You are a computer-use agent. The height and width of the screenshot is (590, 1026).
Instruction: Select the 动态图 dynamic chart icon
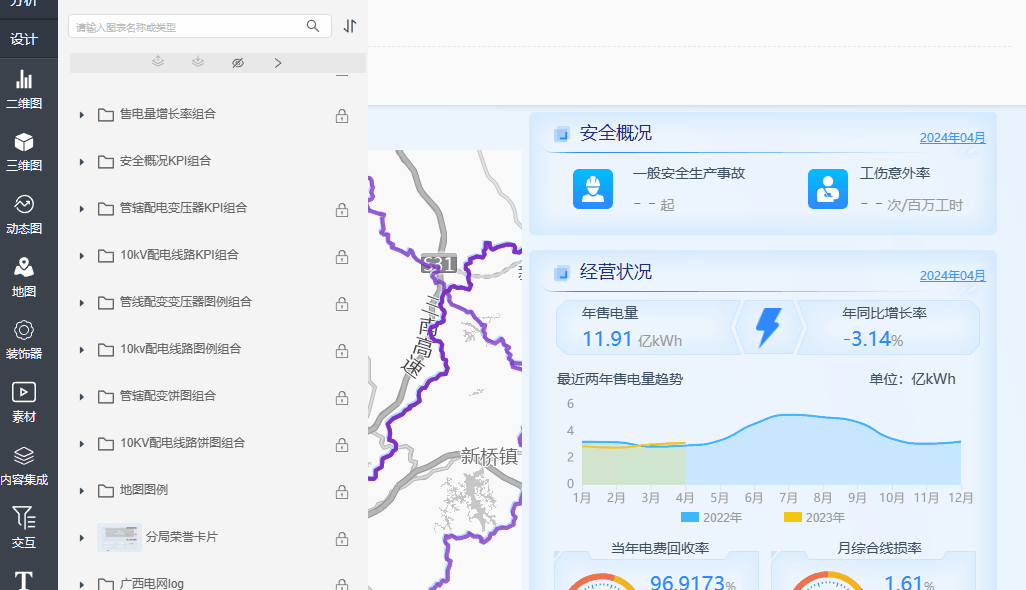(x=24, y=214)
